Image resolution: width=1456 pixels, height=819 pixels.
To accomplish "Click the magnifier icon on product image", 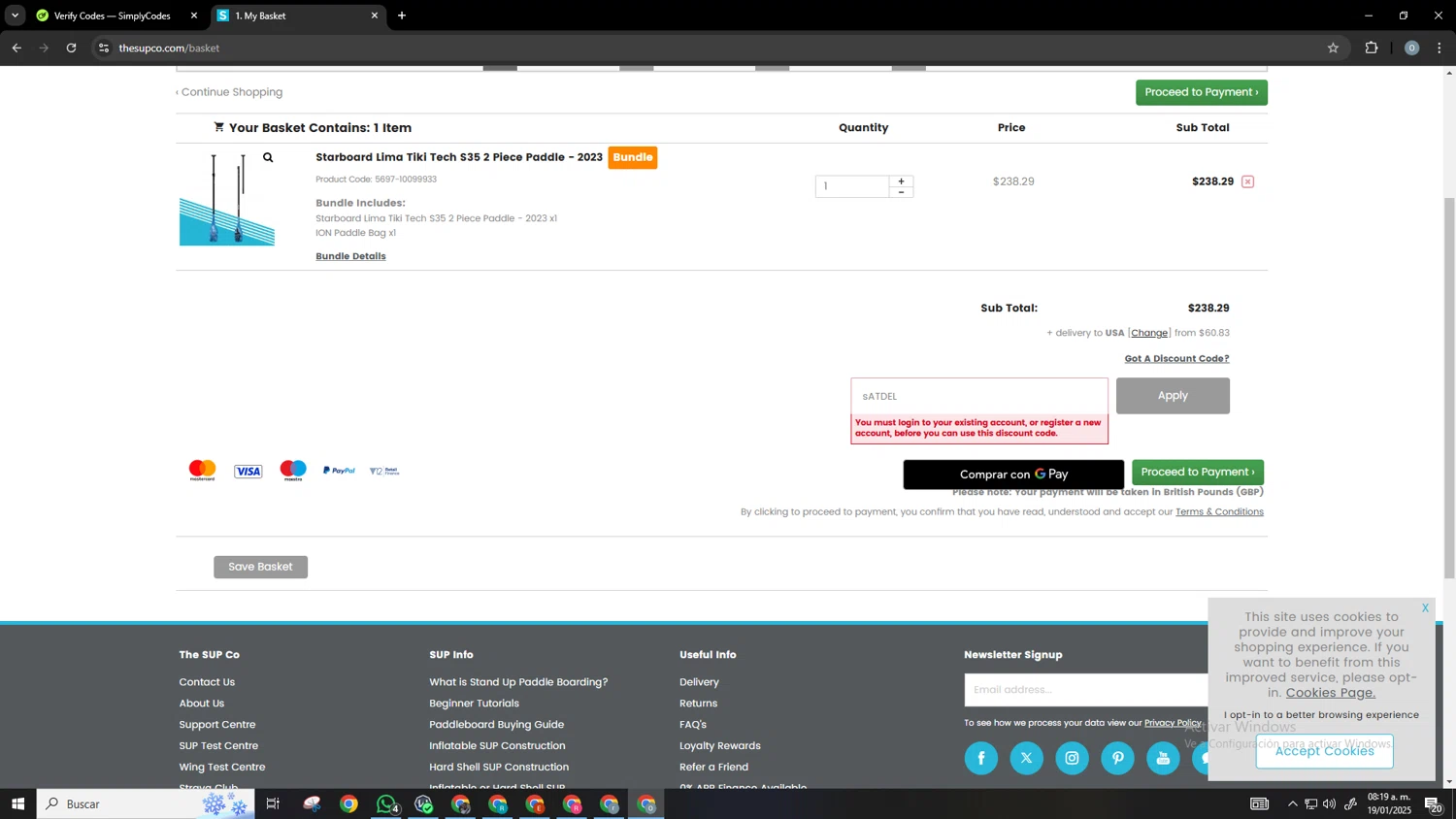I will click(268, 157).
